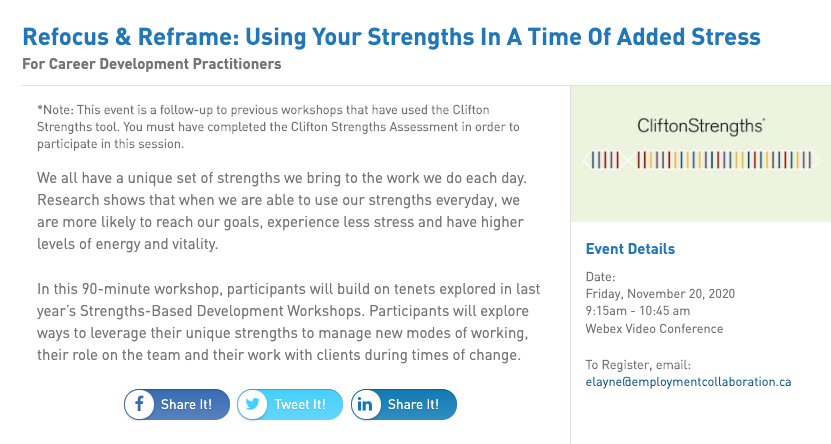The image size is (831, 444).
Task: Select the Event Details heading
Action: (630, 249)
